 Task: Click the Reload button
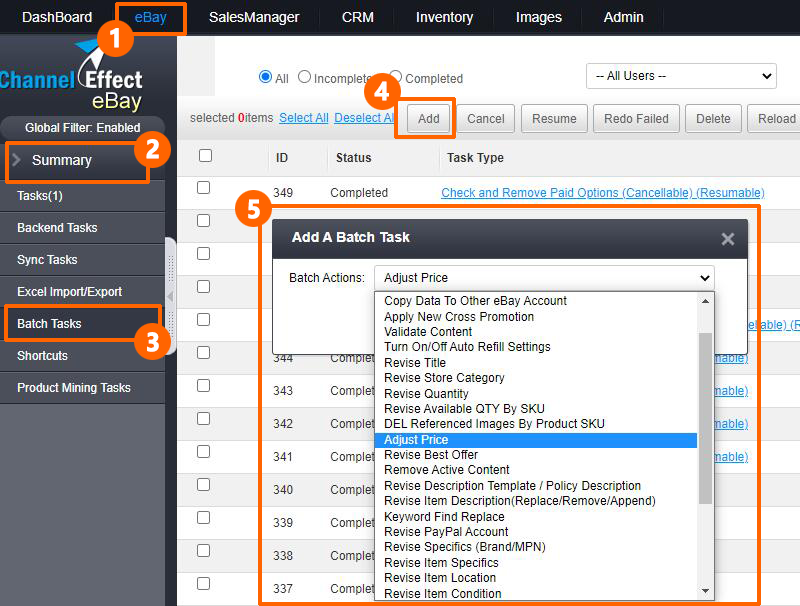click(x=776, y=118)
